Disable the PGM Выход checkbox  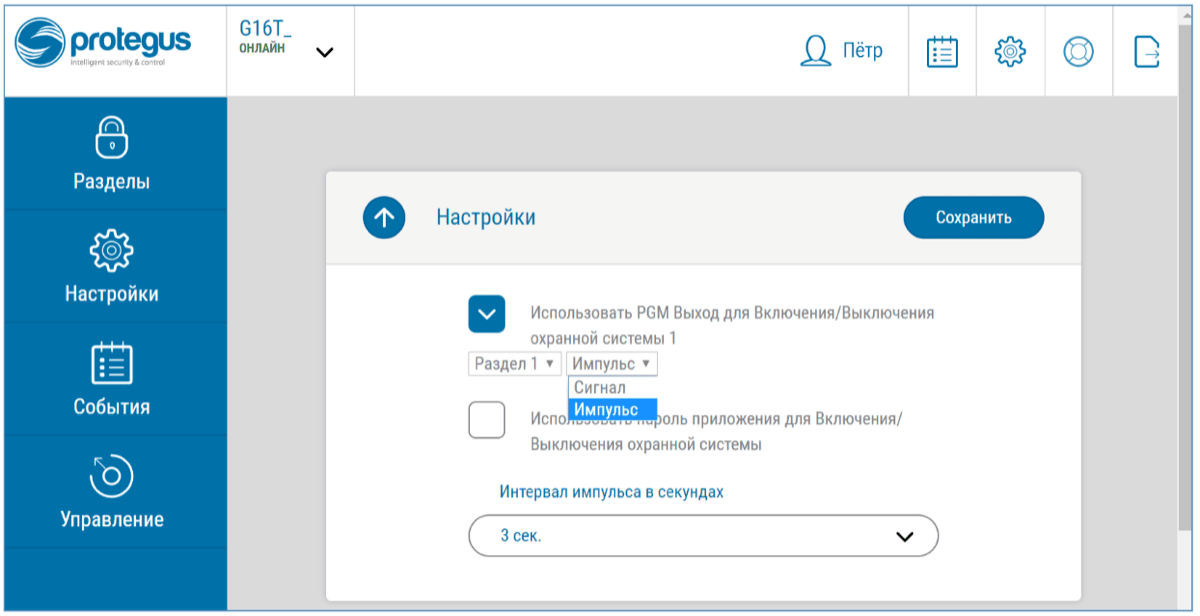point(486,314)
